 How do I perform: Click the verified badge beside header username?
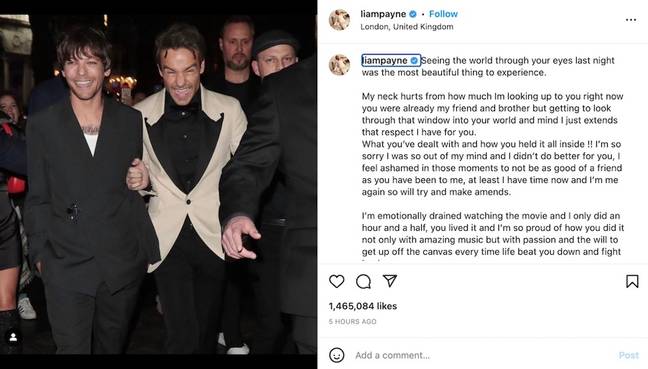413,14
